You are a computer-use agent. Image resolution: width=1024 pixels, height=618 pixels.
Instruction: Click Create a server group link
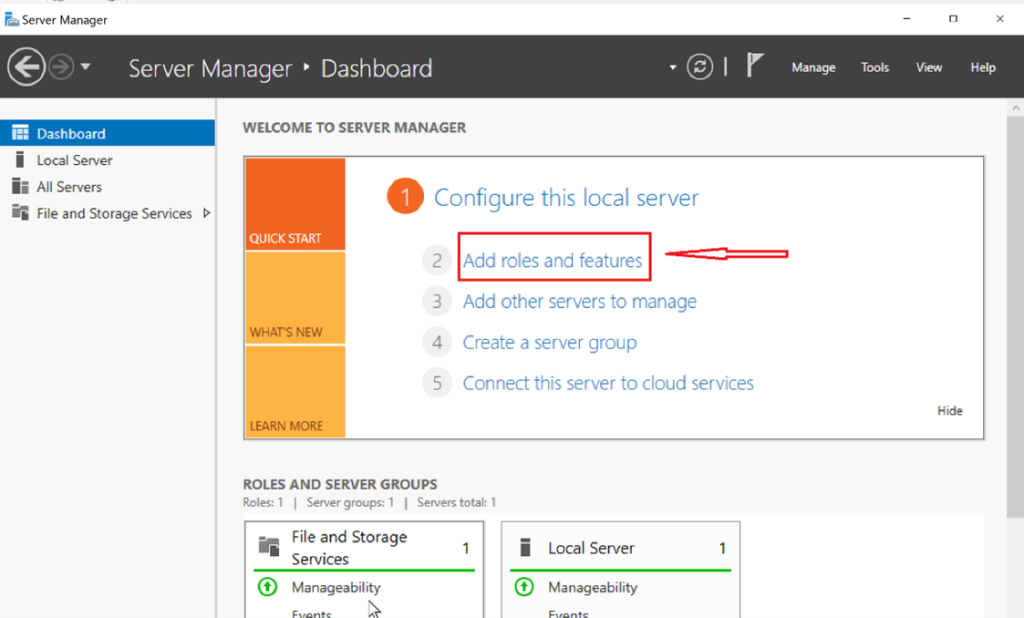tap(549, 342)
